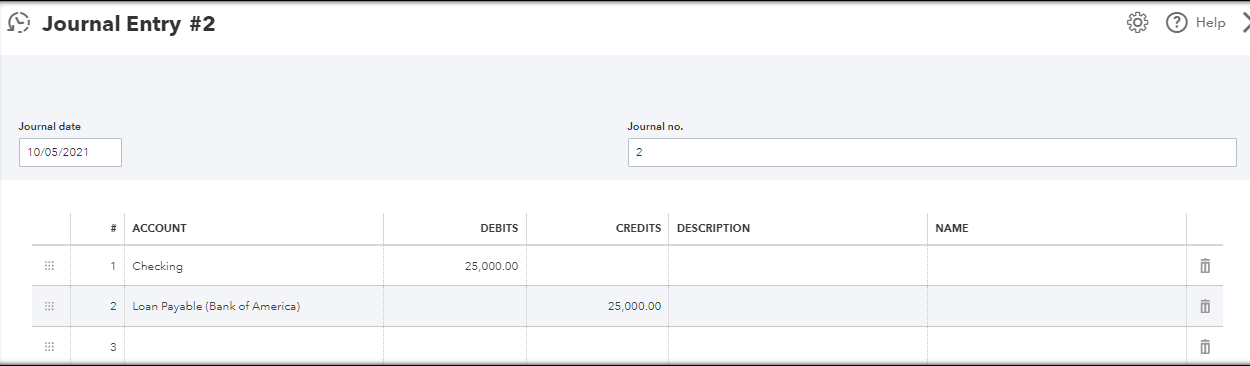The width and height of the screenshot is (1250, 366).
Task: Click the Help question mark icon
Action: (x=1176, y=23)
